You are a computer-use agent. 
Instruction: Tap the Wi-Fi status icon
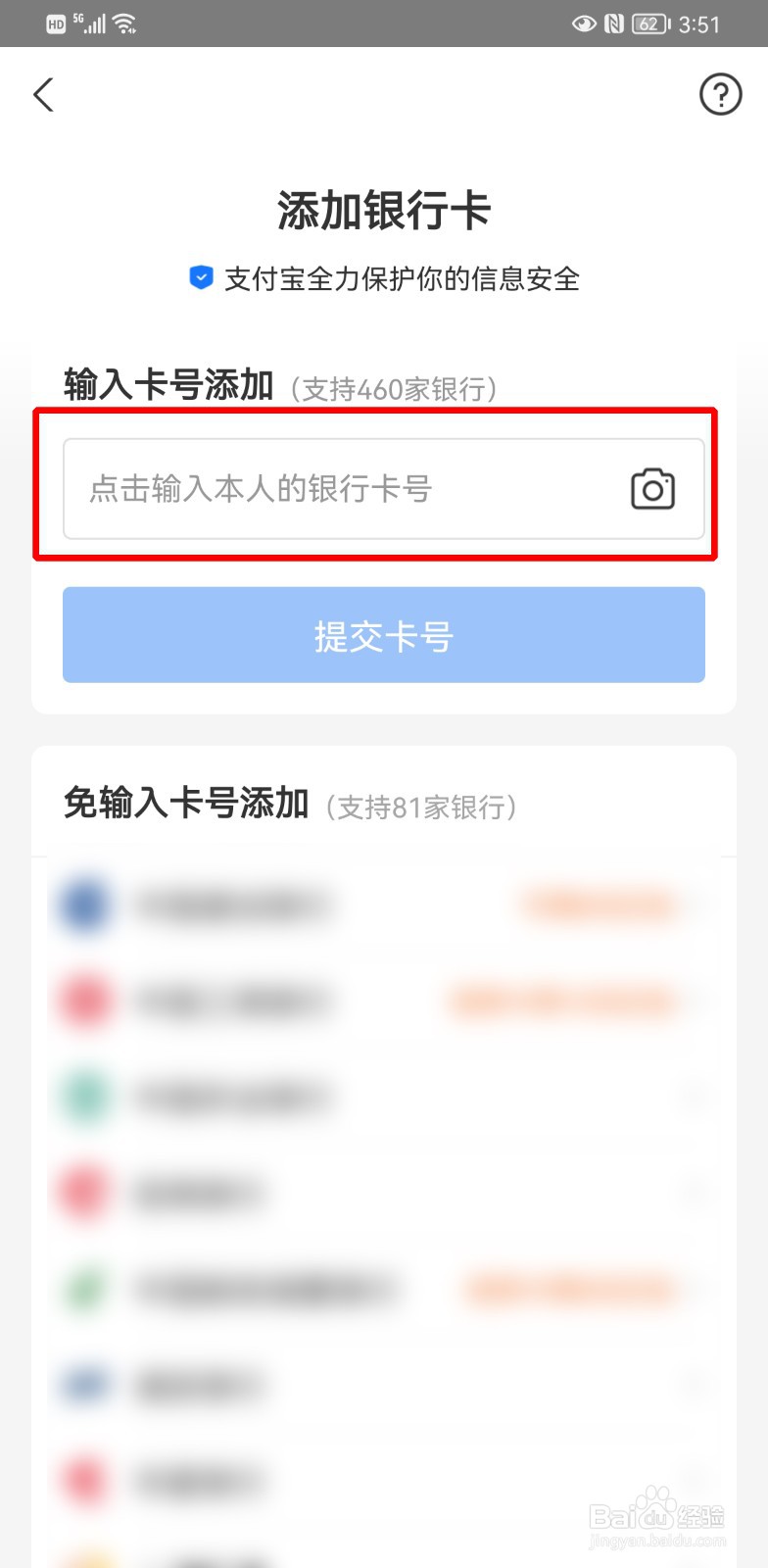point(124,24)
